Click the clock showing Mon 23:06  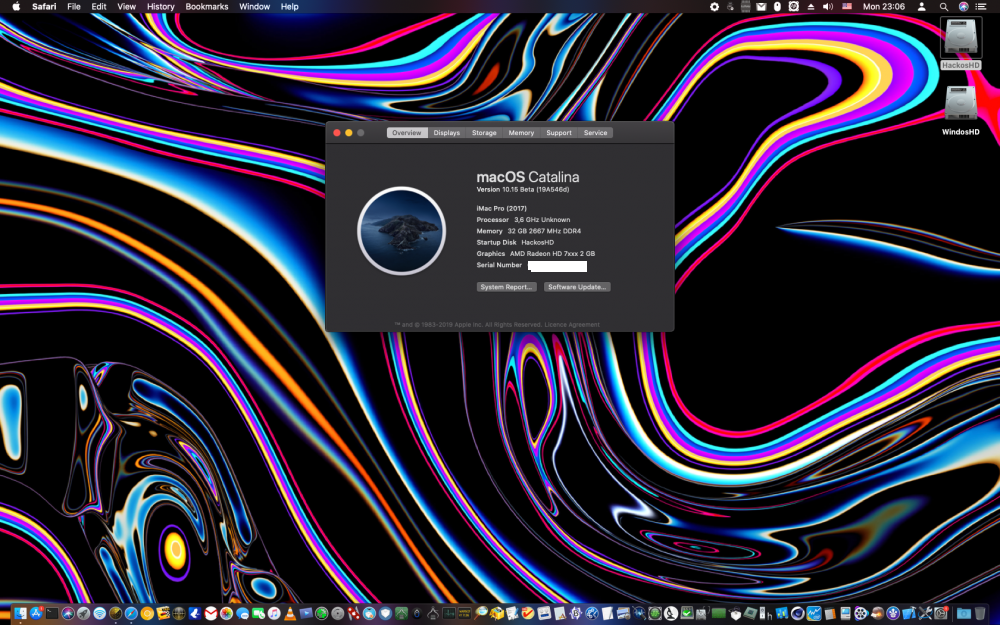click(x=883, y=6)
